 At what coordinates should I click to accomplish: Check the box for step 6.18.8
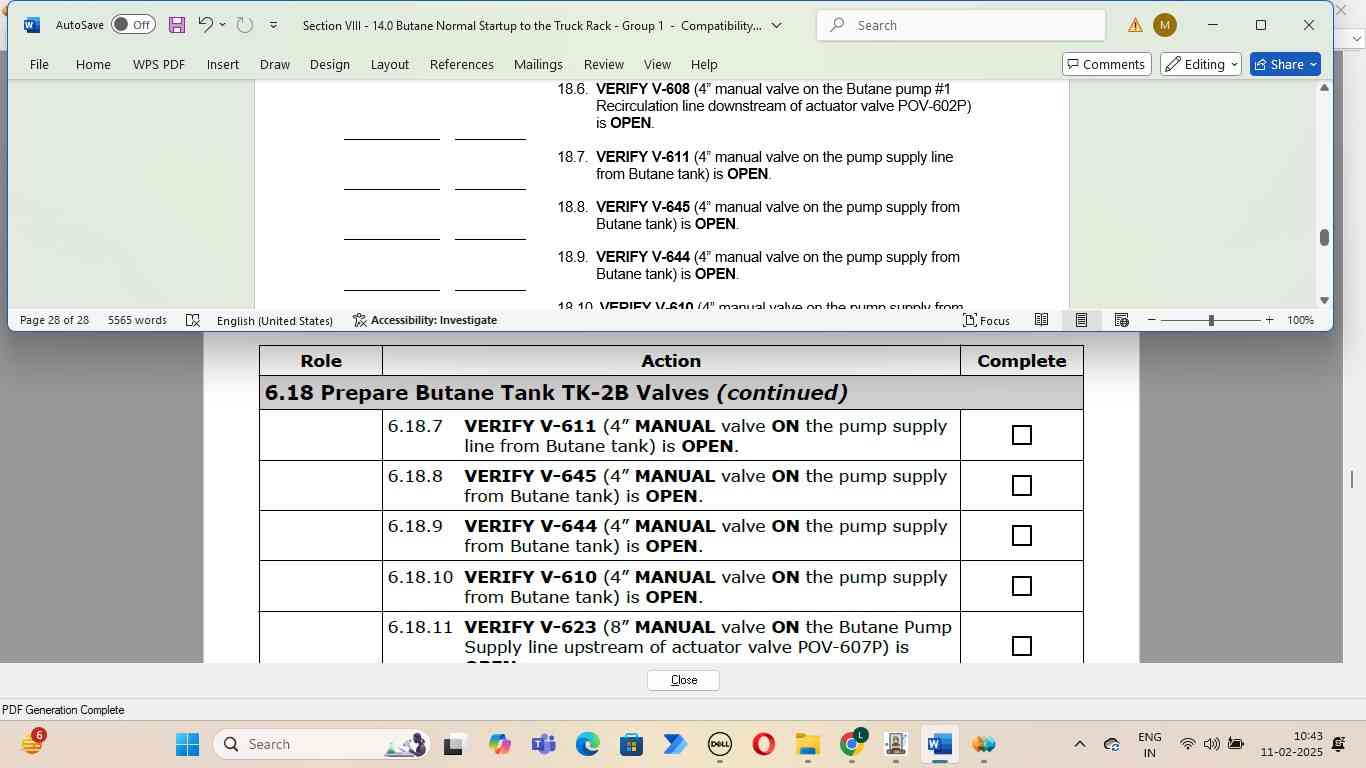pos(1021,485)
